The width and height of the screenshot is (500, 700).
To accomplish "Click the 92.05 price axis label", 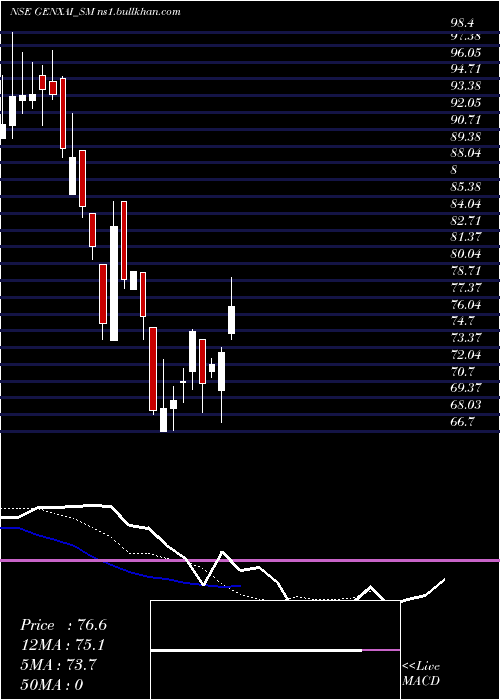I will 466,103.
